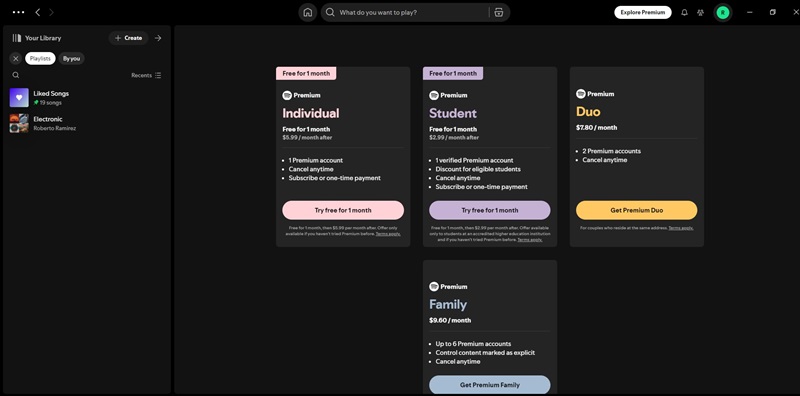Click the 'Individual' plan heading
Viewport: 800px width, 396px height.
coord(311,113)
